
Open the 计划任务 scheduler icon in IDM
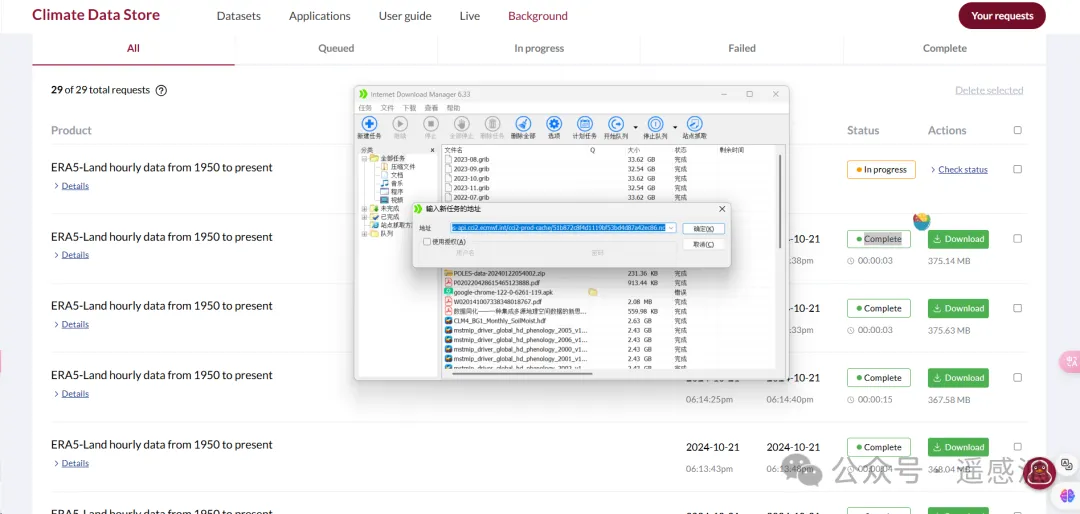(x=585, y=124)
